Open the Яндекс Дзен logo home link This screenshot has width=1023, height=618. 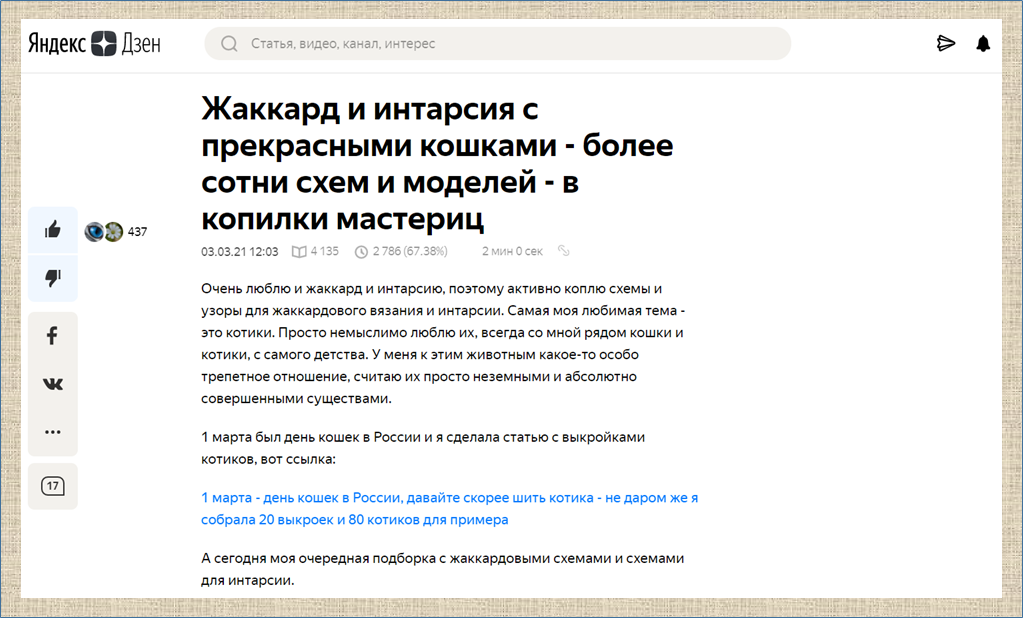(x=94, y=44)
